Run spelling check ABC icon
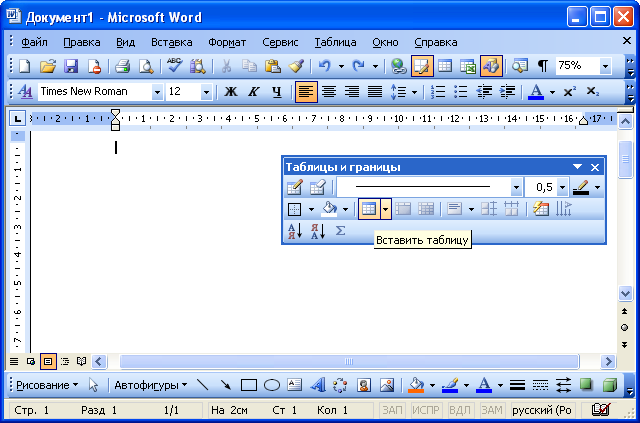This screenshot has width=640, height=423. pyautogui.click(x=174, y=66)
